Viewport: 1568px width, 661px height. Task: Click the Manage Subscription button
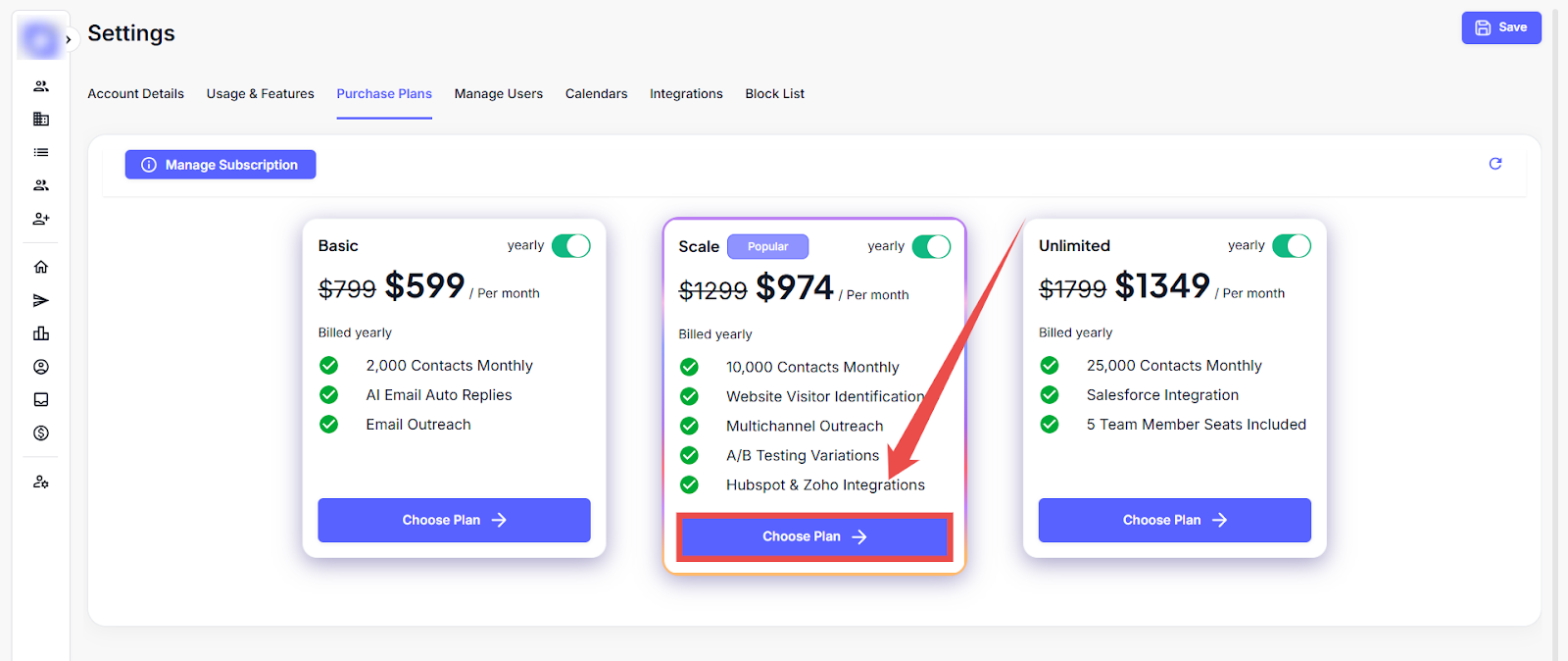click(x=220, y=165)
